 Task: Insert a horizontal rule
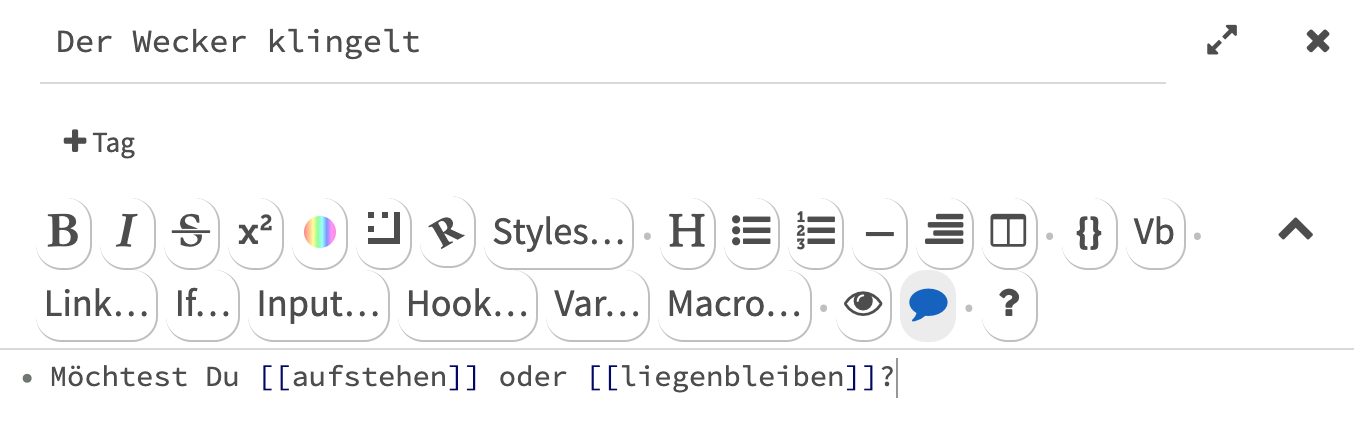879,233
